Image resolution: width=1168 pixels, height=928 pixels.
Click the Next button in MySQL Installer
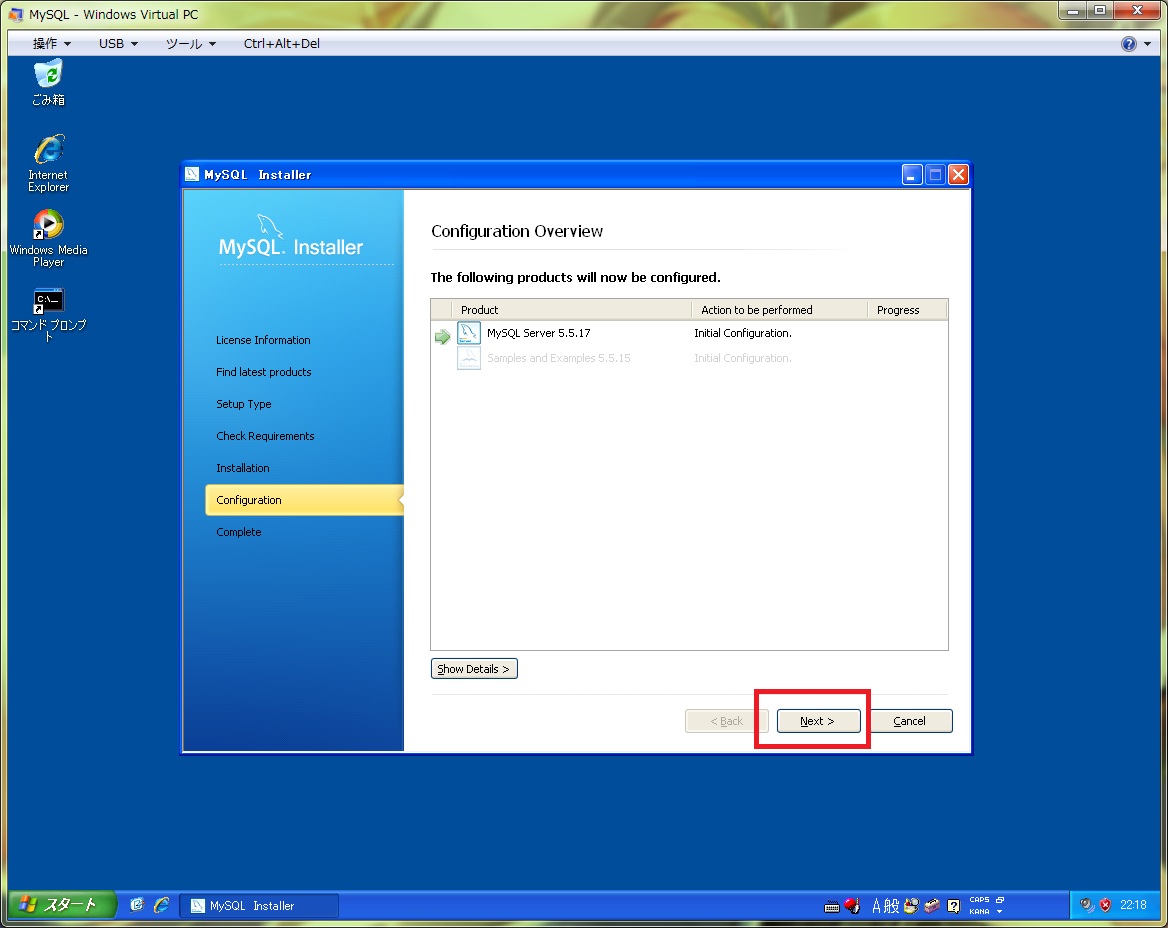pyautogui.click(x=818, y=721)
